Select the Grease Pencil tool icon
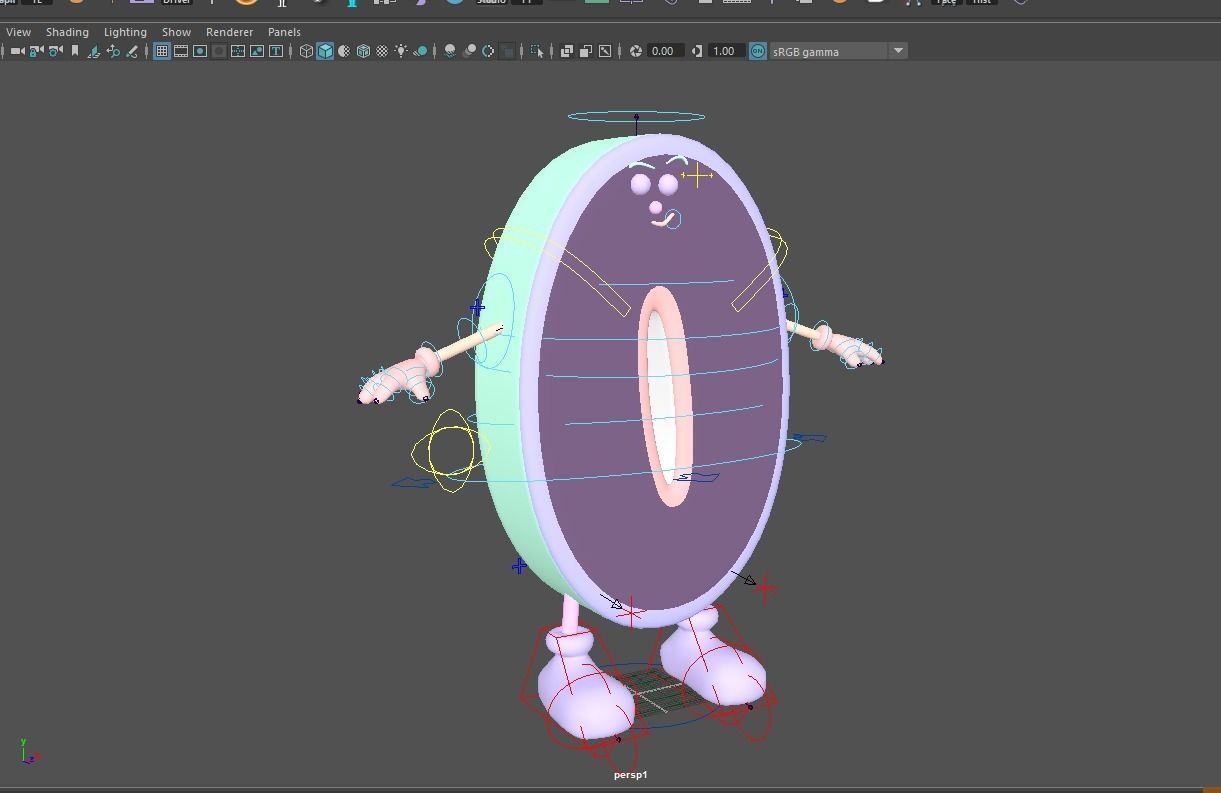Viewport: 1221px width, 793px height. 131,51
